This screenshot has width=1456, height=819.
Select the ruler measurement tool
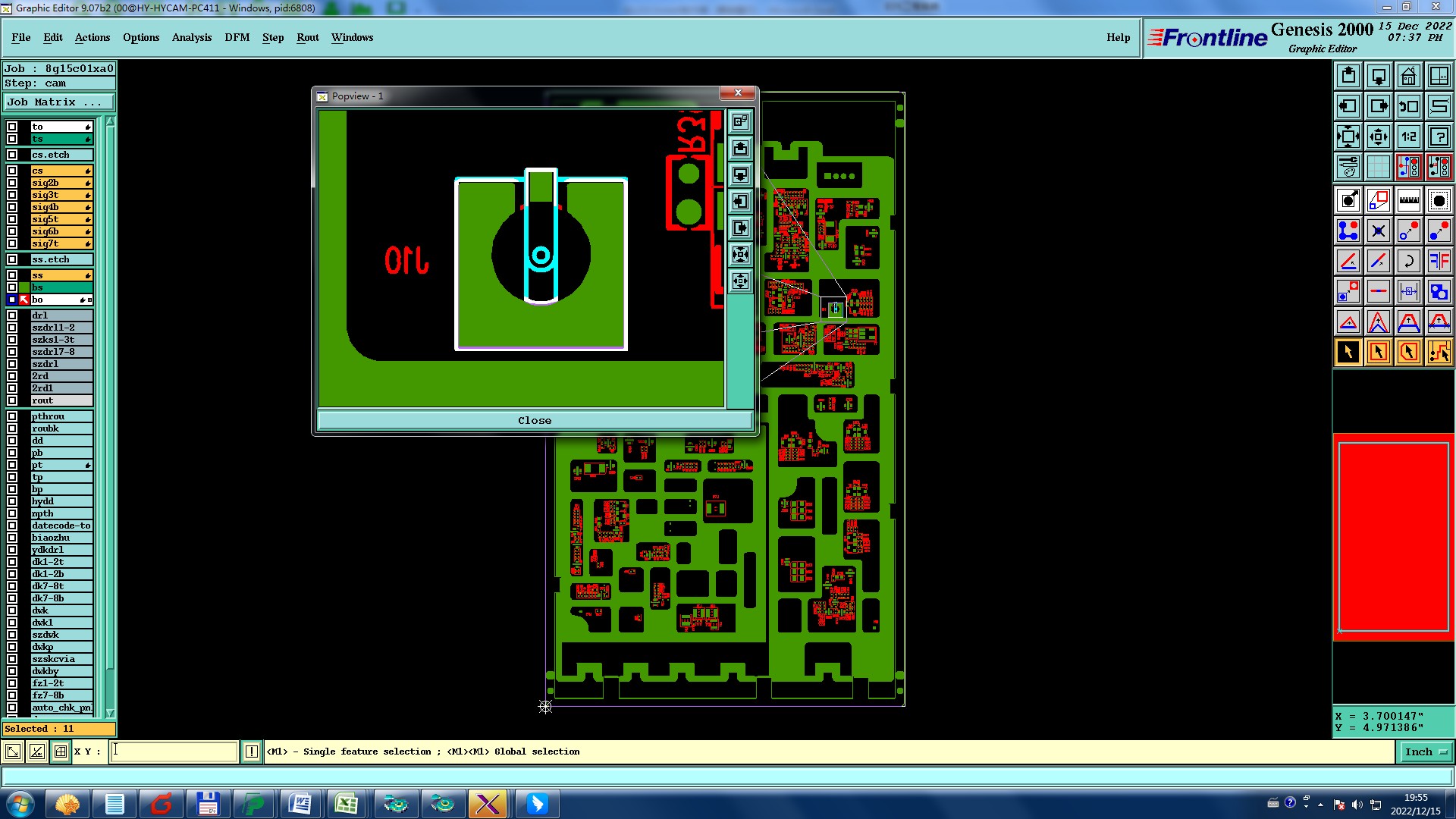tap(1408, 200)
